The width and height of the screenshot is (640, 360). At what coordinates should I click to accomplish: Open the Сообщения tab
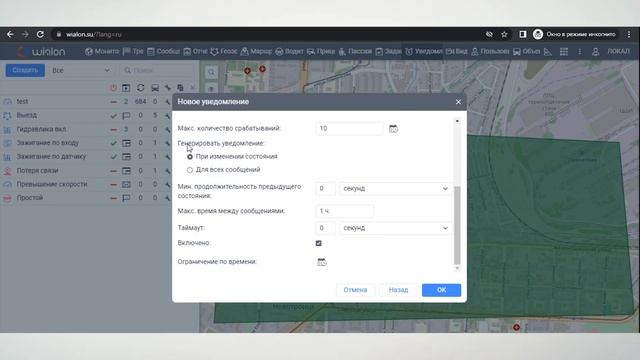point(163,51)
